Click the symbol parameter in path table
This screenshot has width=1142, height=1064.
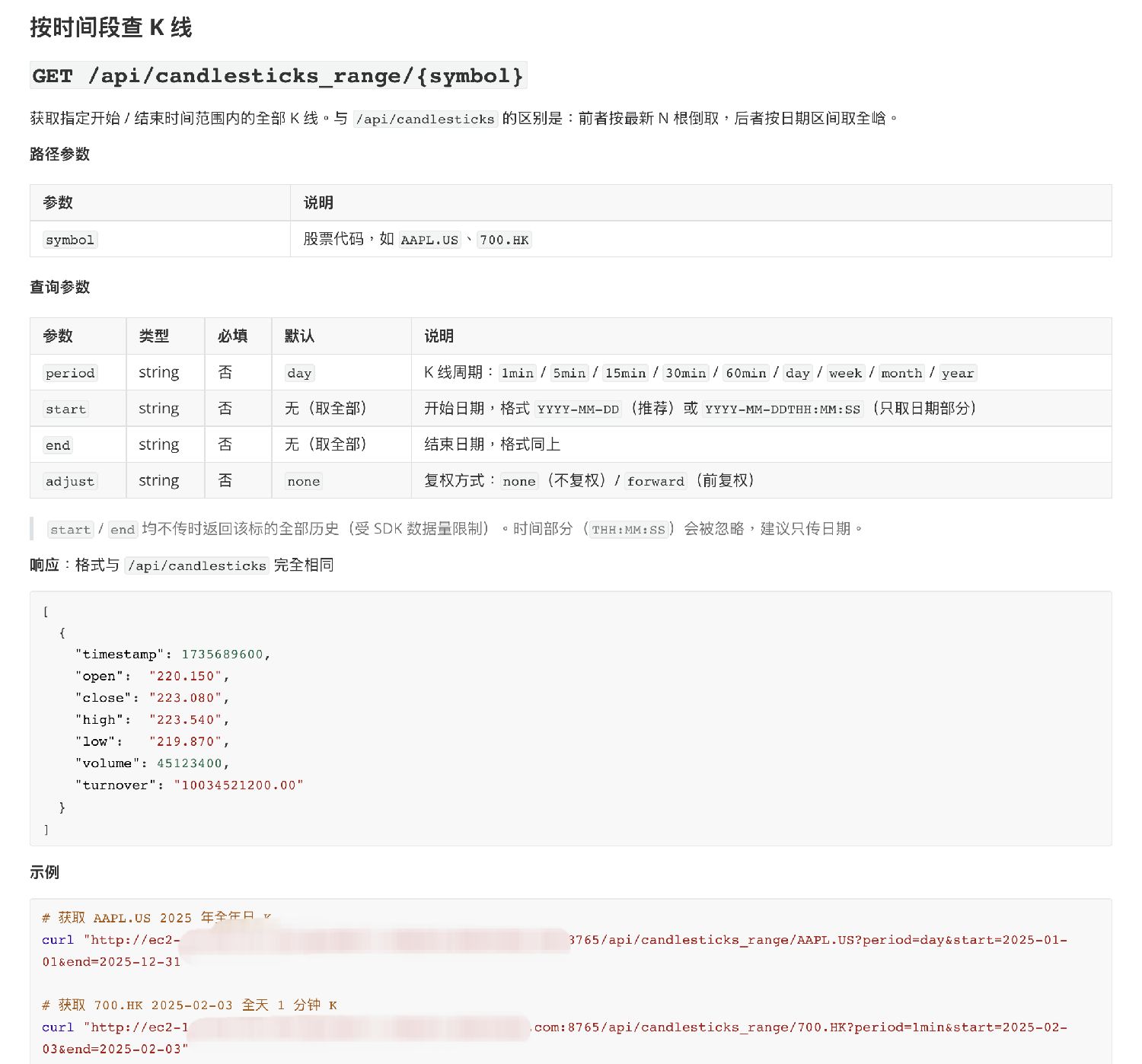click(70, 240)
